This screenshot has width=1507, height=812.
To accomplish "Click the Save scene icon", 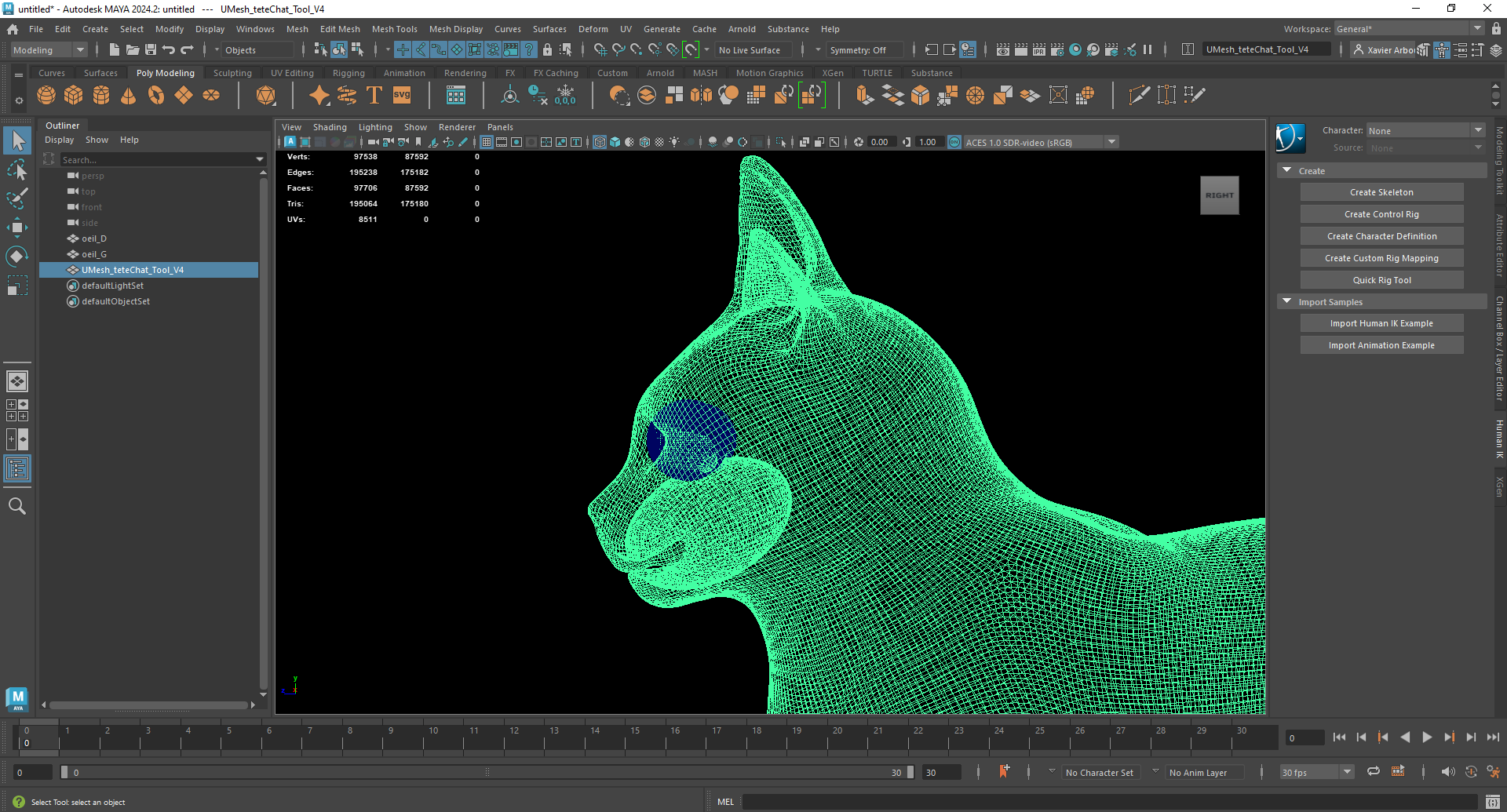I will [x=150, y=49].
